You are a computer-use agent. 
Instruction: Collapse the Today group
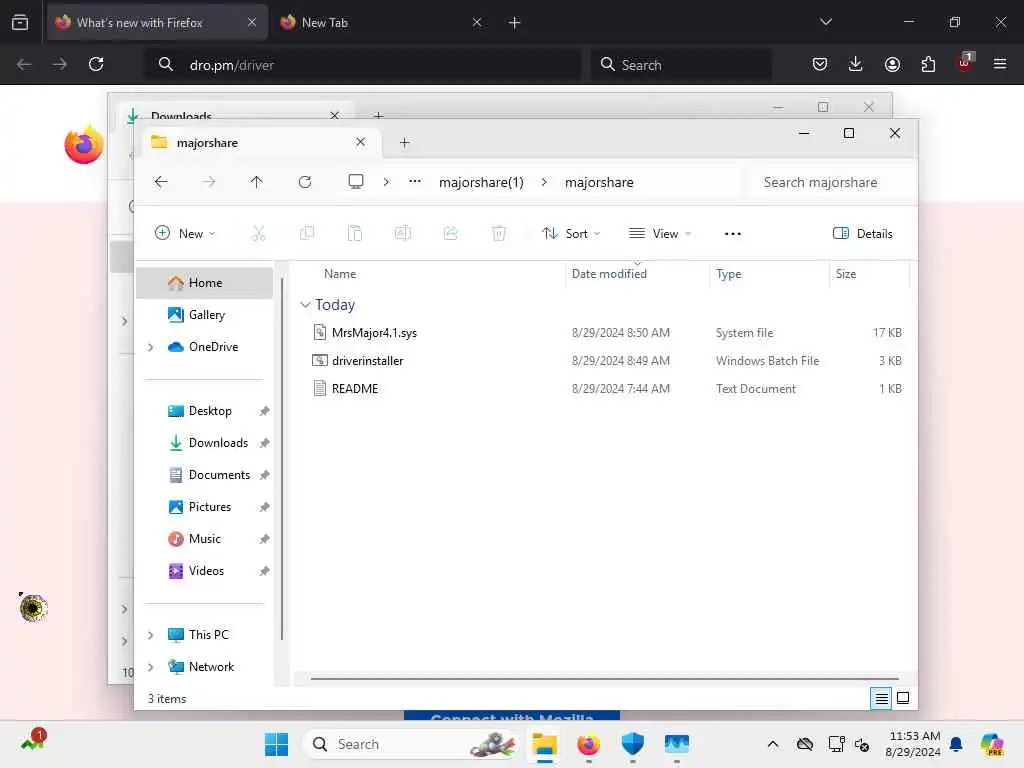click(305, 305)
